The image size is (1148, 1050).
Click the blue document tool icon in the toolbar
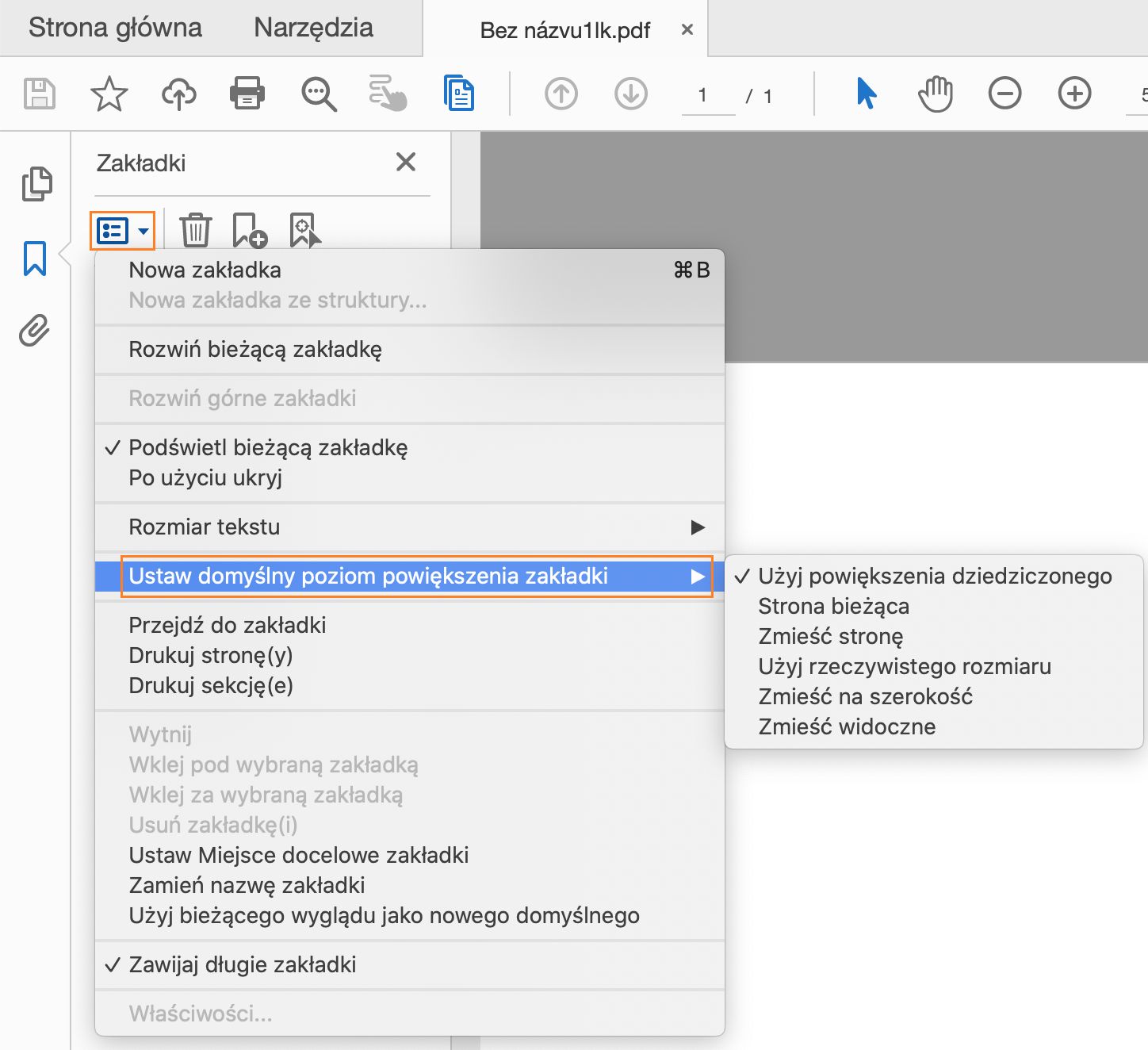459,93
